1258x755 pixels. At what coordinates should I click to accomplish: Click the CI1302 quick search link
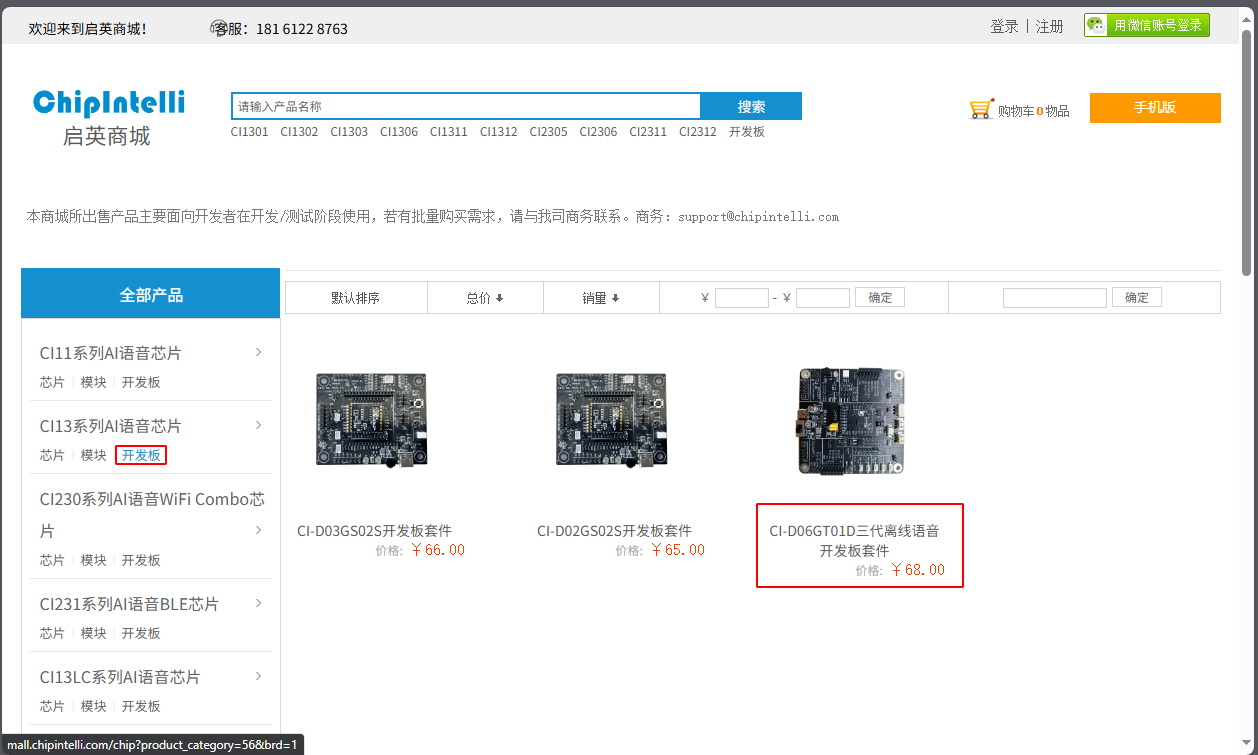[x=299, y=132]
